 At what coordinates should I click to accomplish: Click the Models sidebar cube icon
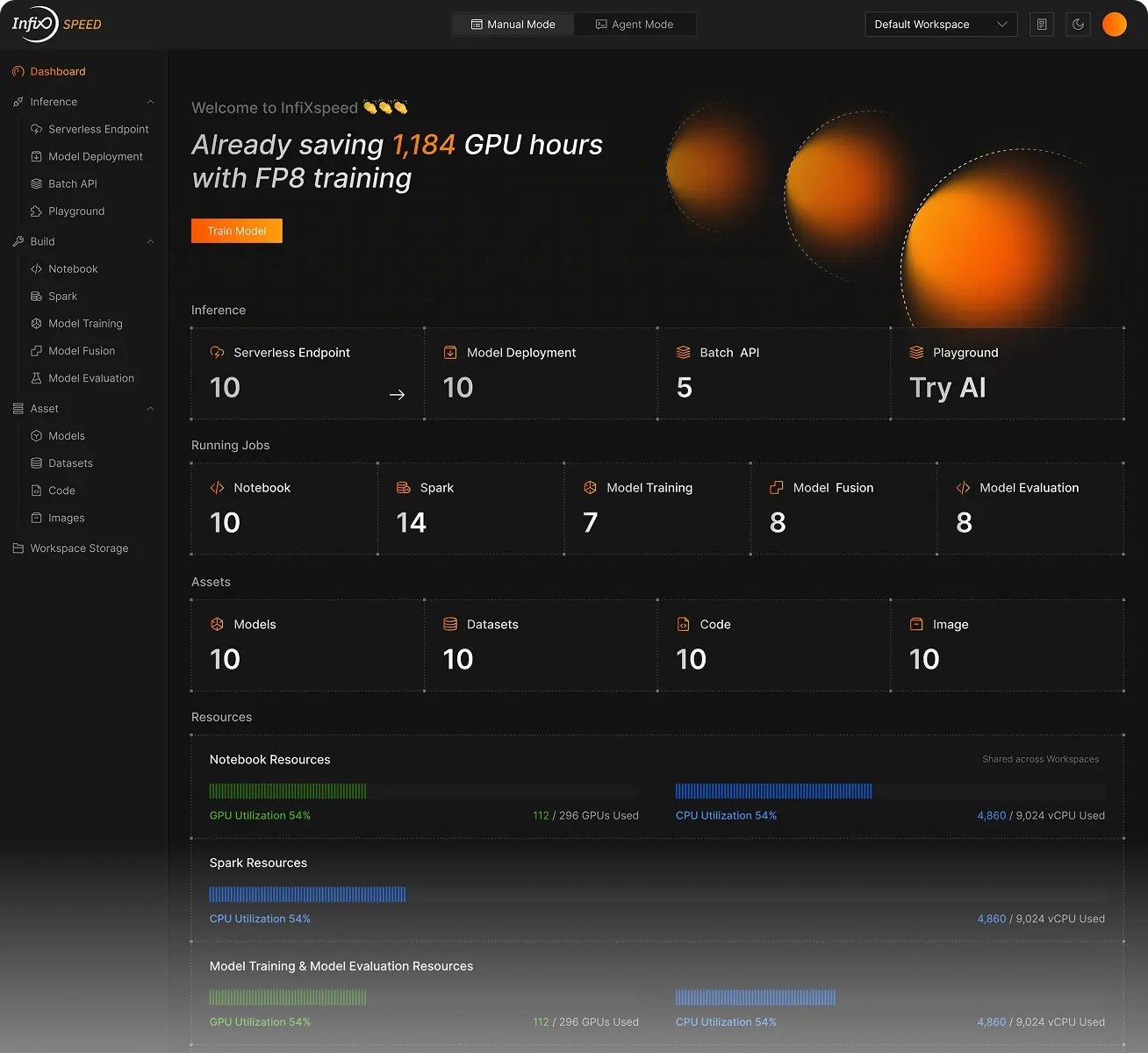point(36,436)
